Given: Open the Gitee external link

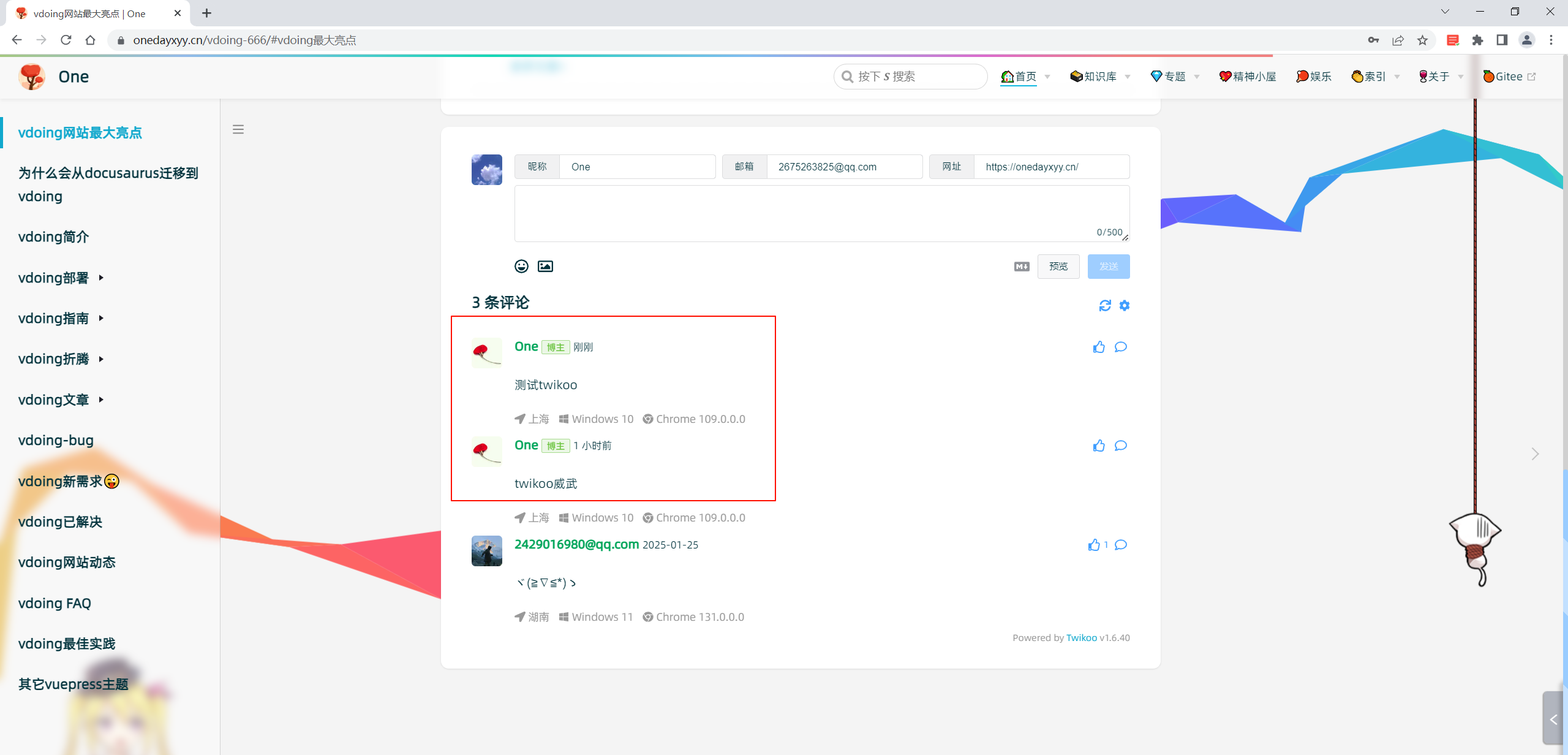Looking at the screenshot, I should [1509, 77].
